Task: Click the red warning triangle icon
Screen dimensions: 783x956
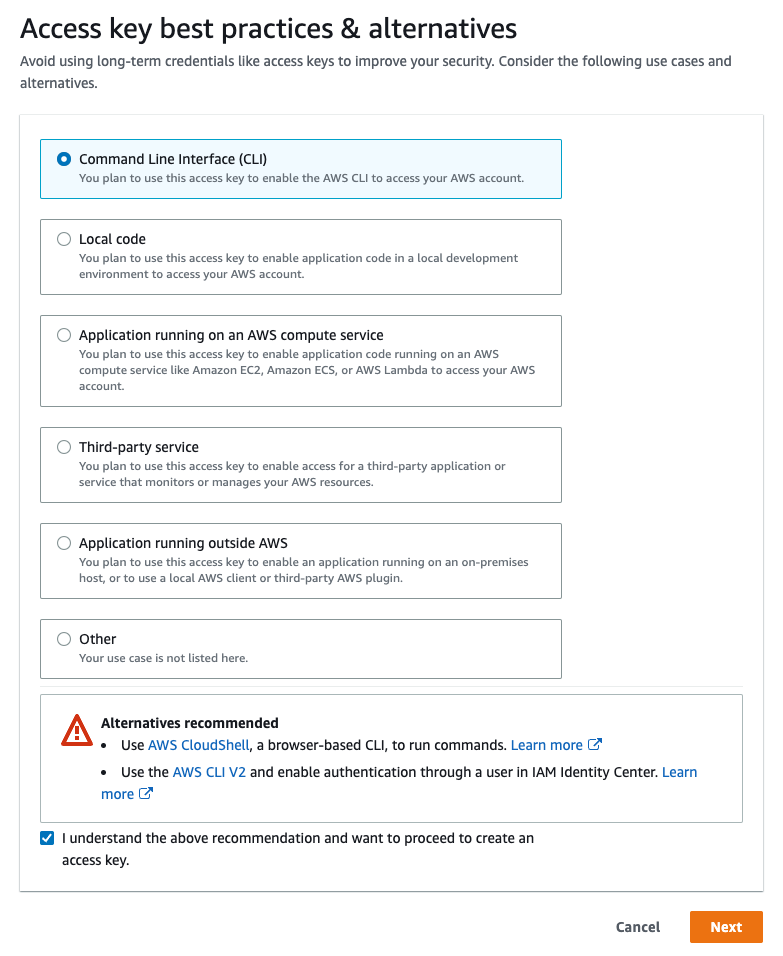Action: click(77, 730)
